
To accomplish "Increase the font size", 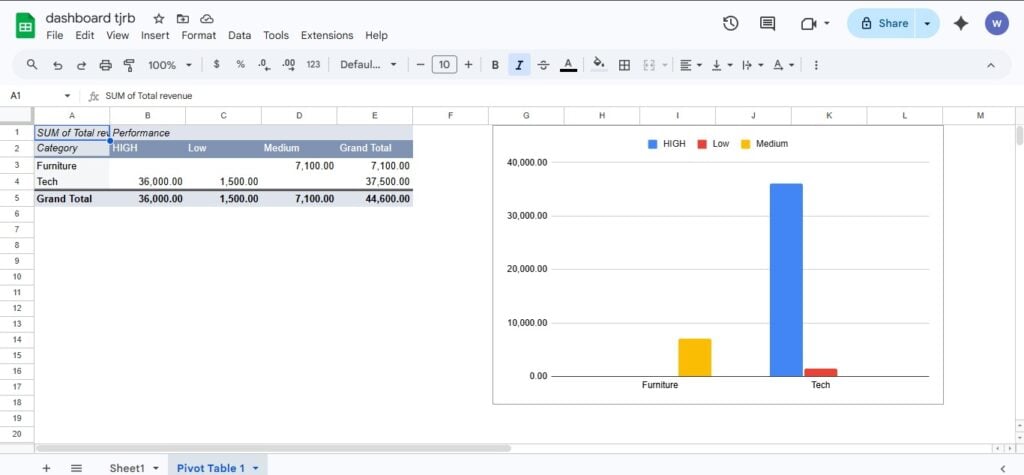I will (468, 65).
